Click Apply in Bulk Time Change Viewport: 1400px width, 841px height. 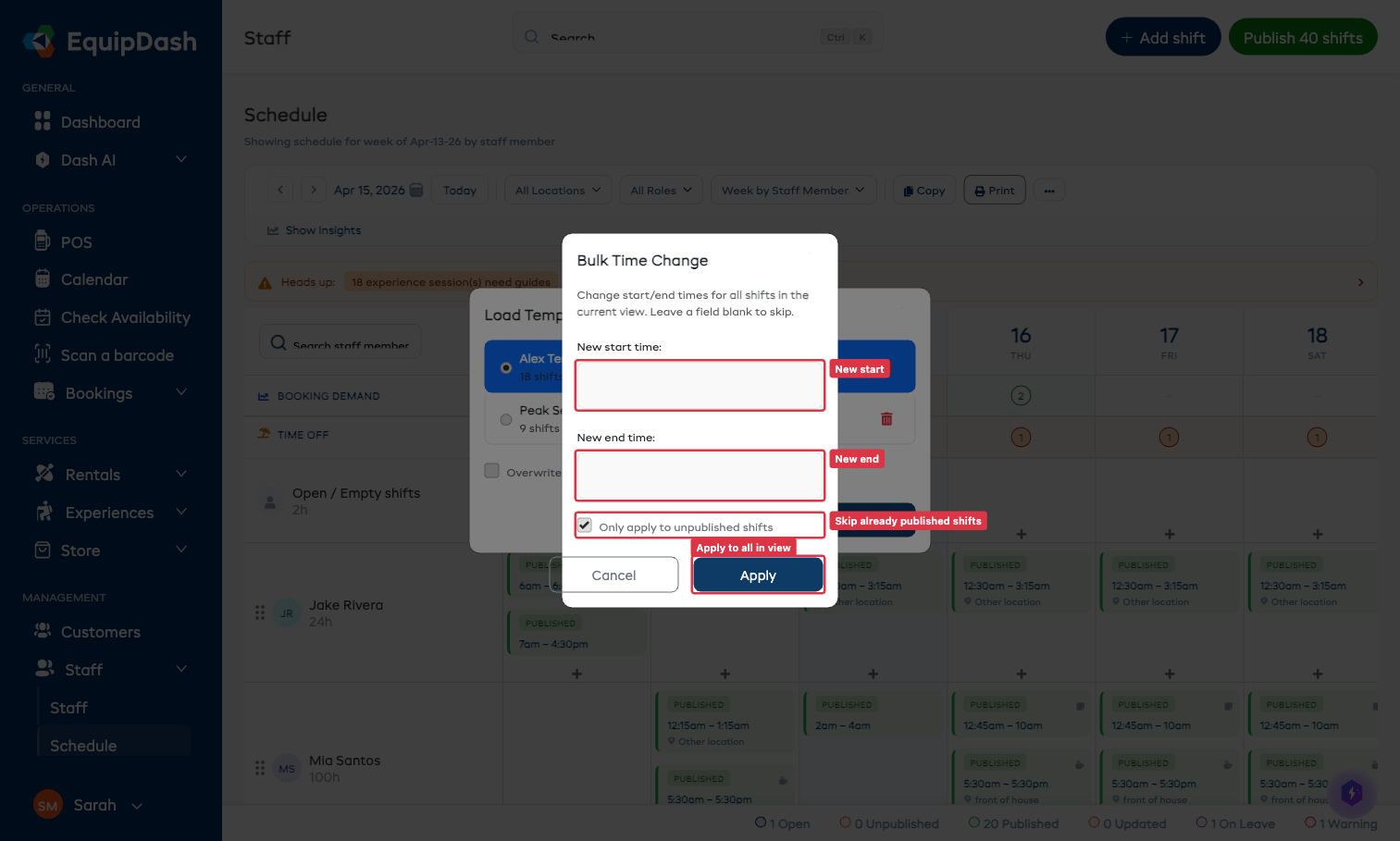(758, 575)
